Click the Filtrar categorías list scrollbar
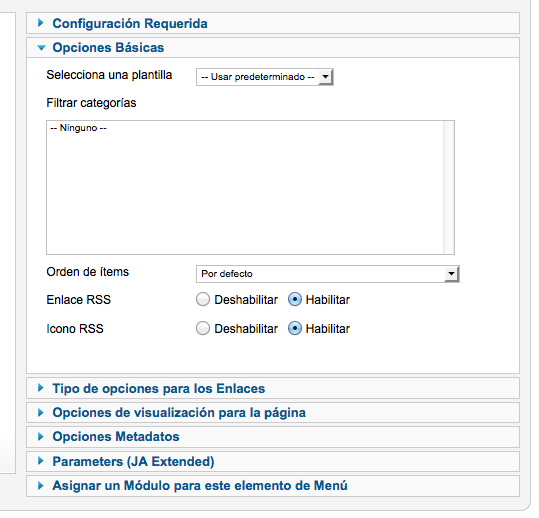 tap(448, 187)
